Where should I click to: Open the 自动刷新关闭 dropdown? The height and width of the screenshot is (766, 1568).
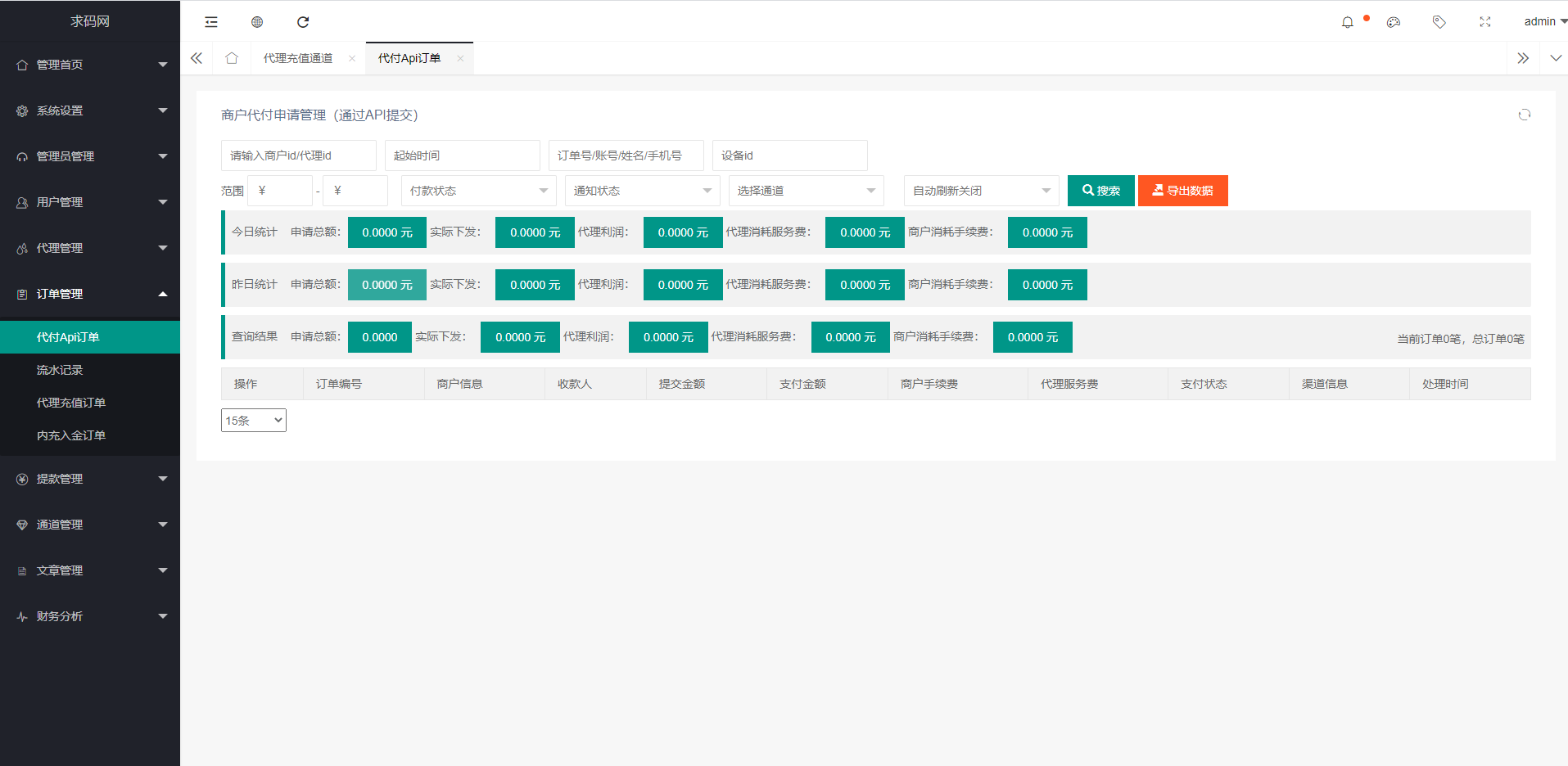pos(981,191)
